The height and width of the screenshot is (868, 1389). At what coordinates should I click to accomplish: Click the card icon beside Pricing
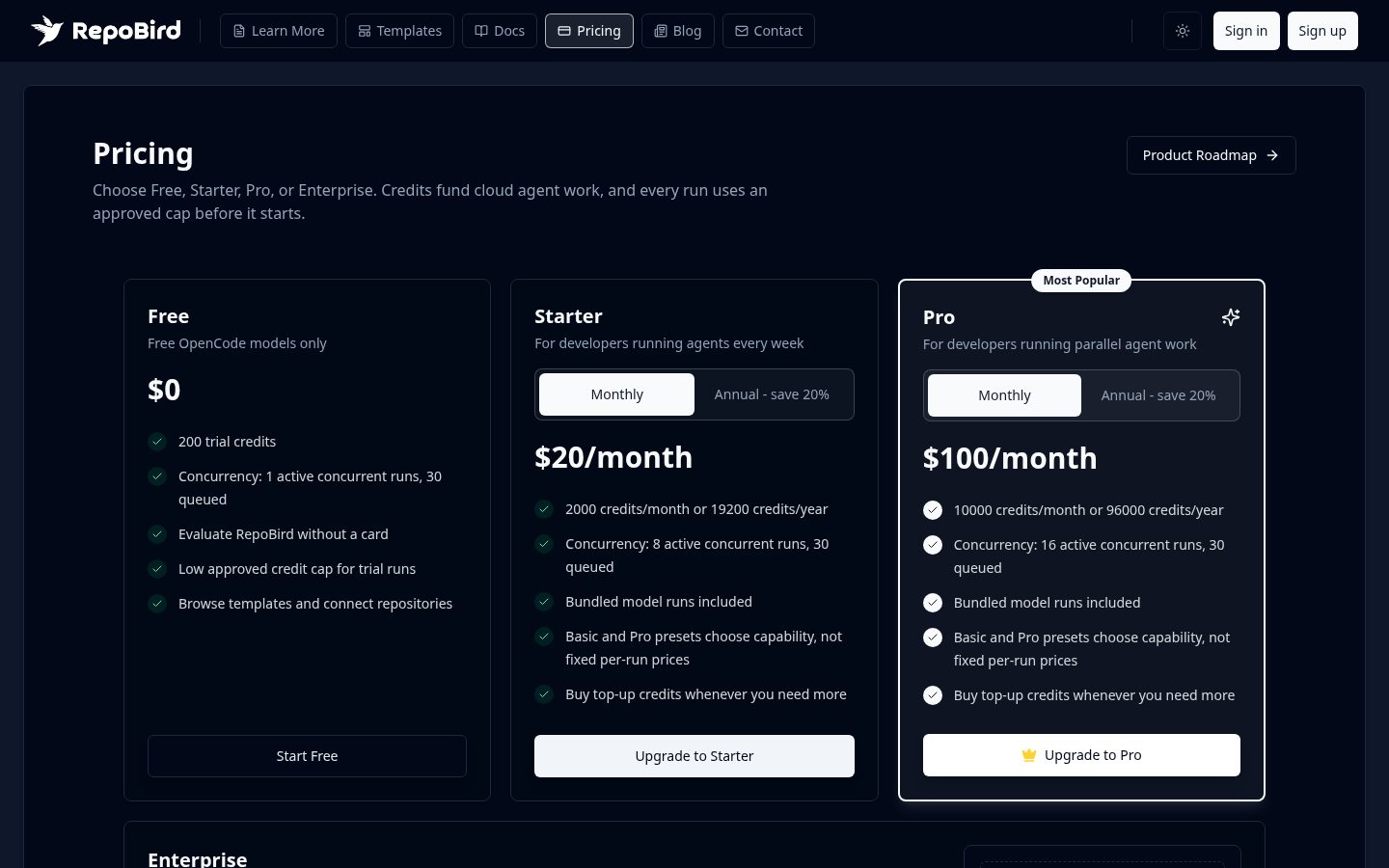564,31
